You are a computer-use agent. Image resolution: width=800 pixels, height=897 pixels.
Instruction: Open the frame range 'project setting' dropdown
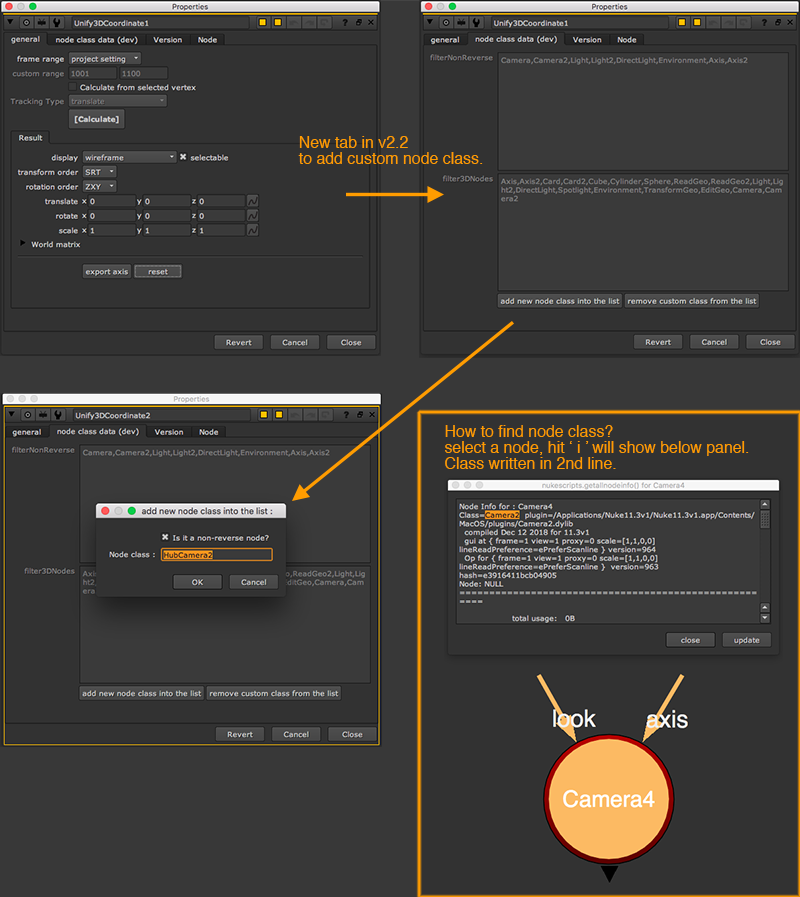click(105, 59)
